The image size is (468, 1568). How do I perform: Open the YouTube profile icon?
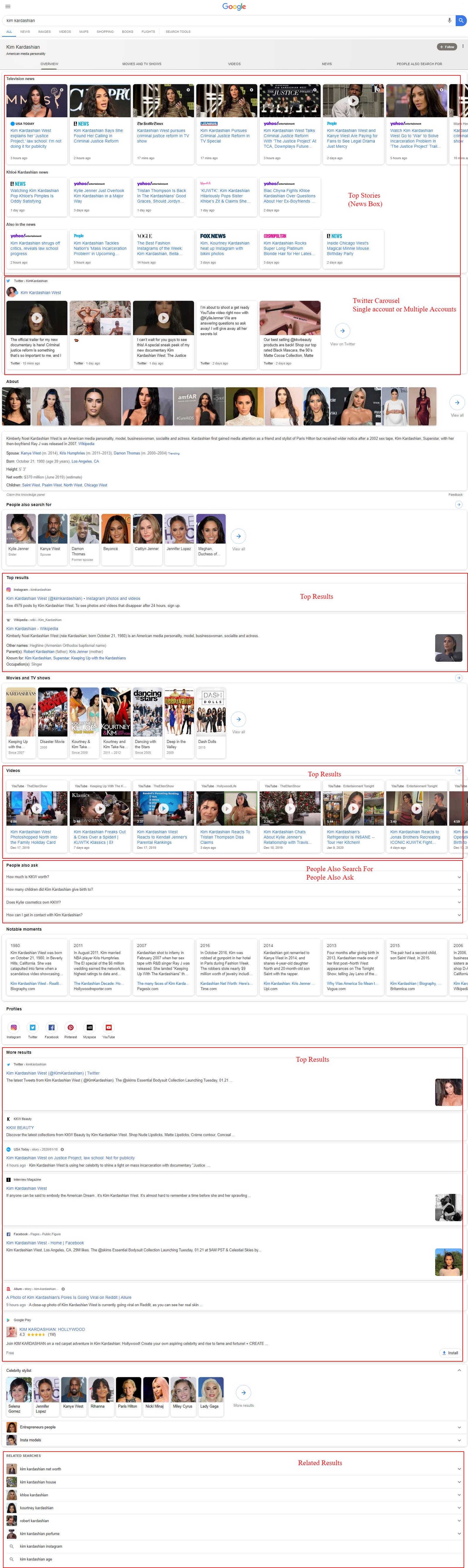(108, 1027)
